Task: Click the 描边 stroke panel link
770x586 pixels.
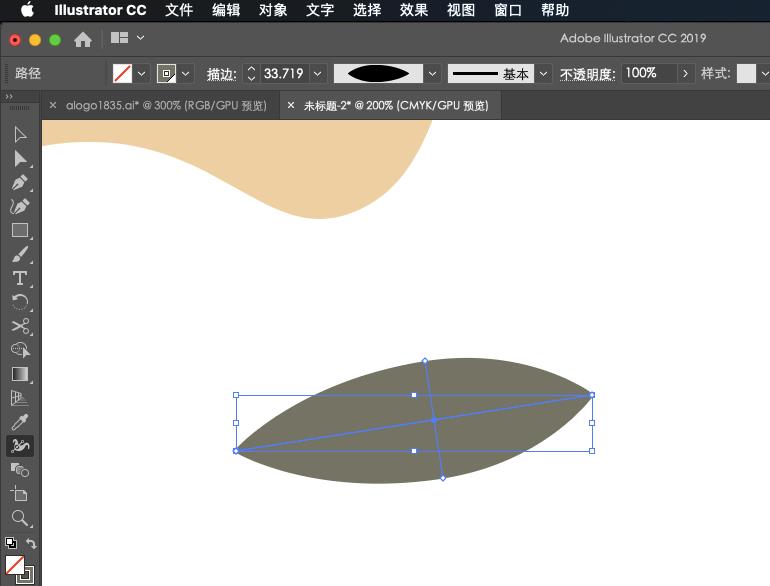Action: pyautogui.click(x=221, y=74)
